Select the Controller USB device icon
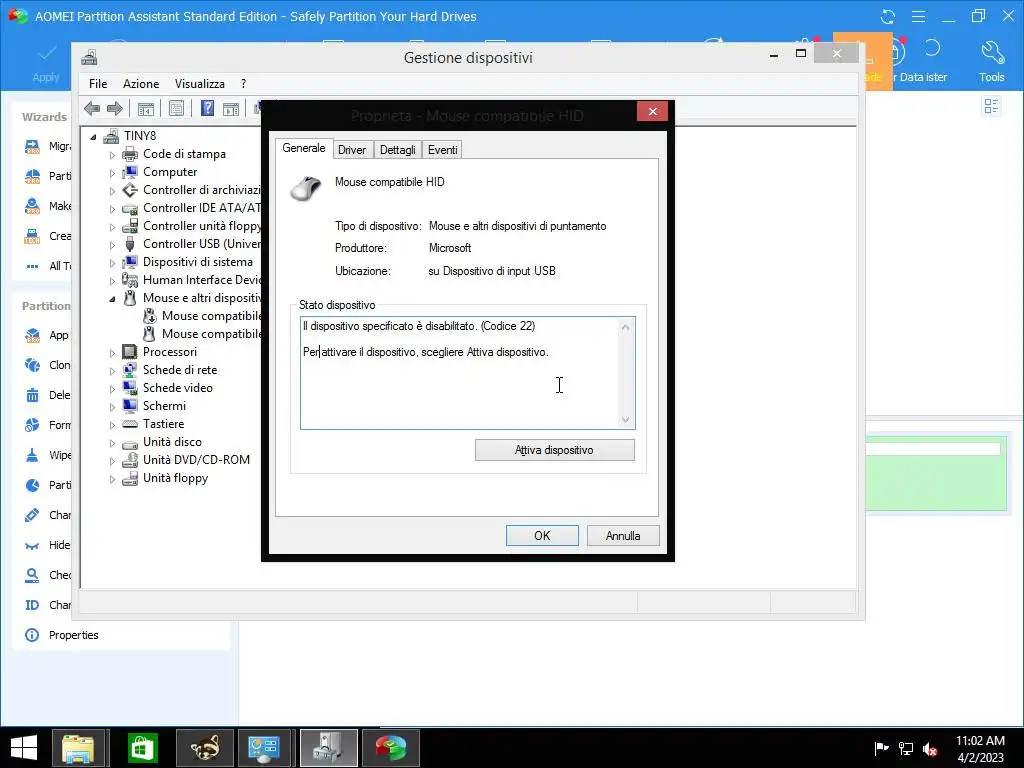Image resolution: width=1024 pixels, height=768 pixels. click(x=130, y=244)
